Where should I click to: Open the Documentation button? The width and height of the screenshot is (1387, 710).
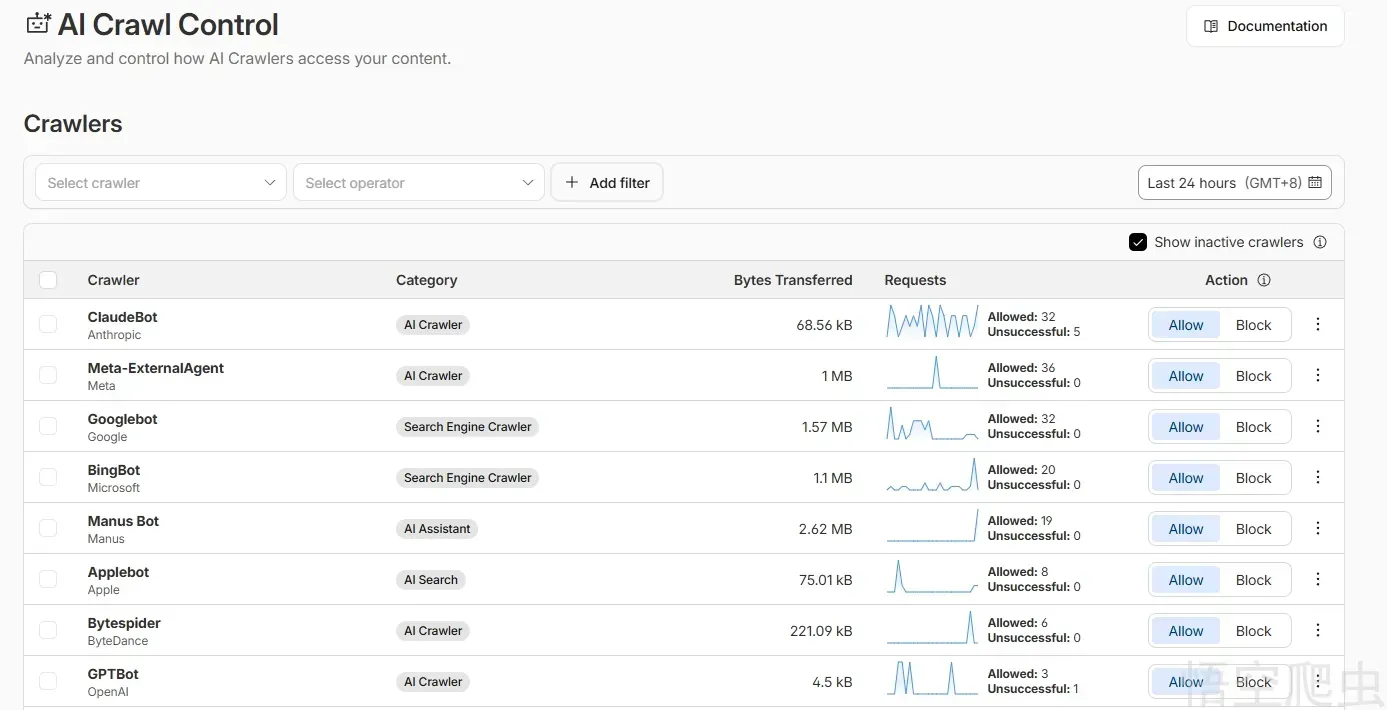[1265, 26]
